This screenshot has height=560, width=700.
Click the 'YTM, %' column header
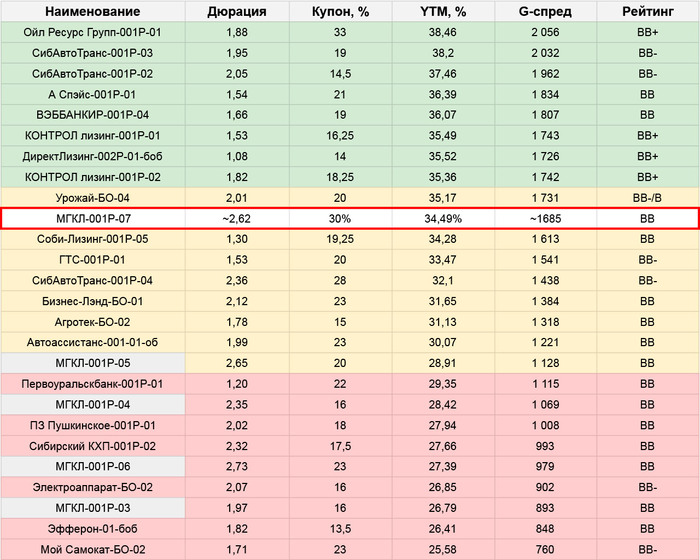tap(443, 12)
